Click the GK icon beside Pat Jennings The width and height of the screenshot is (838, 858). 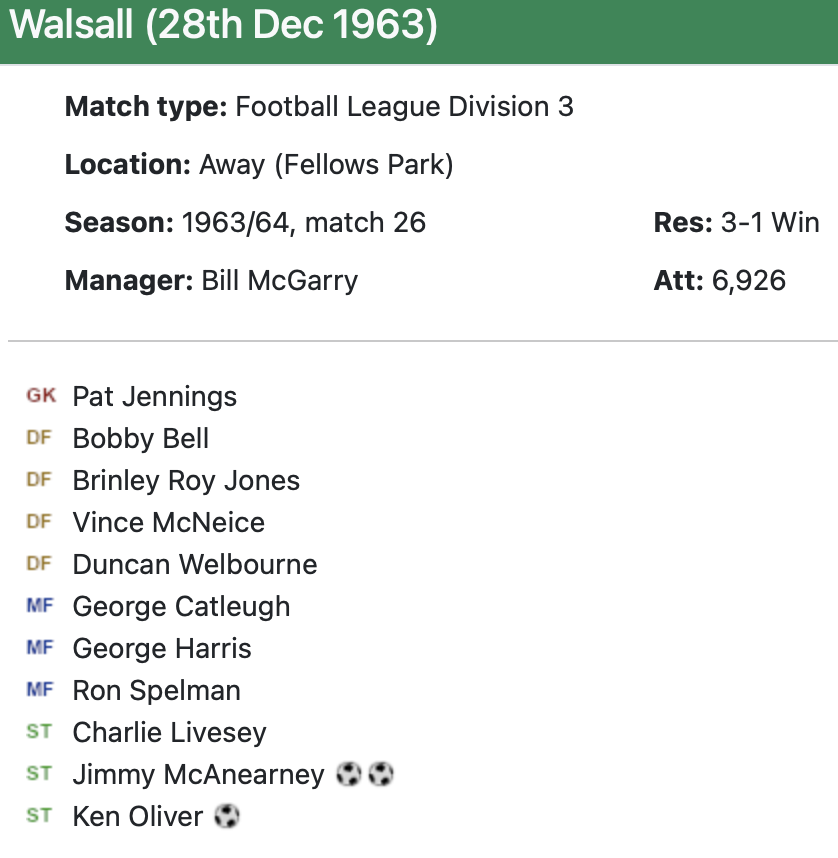point(41,396)
